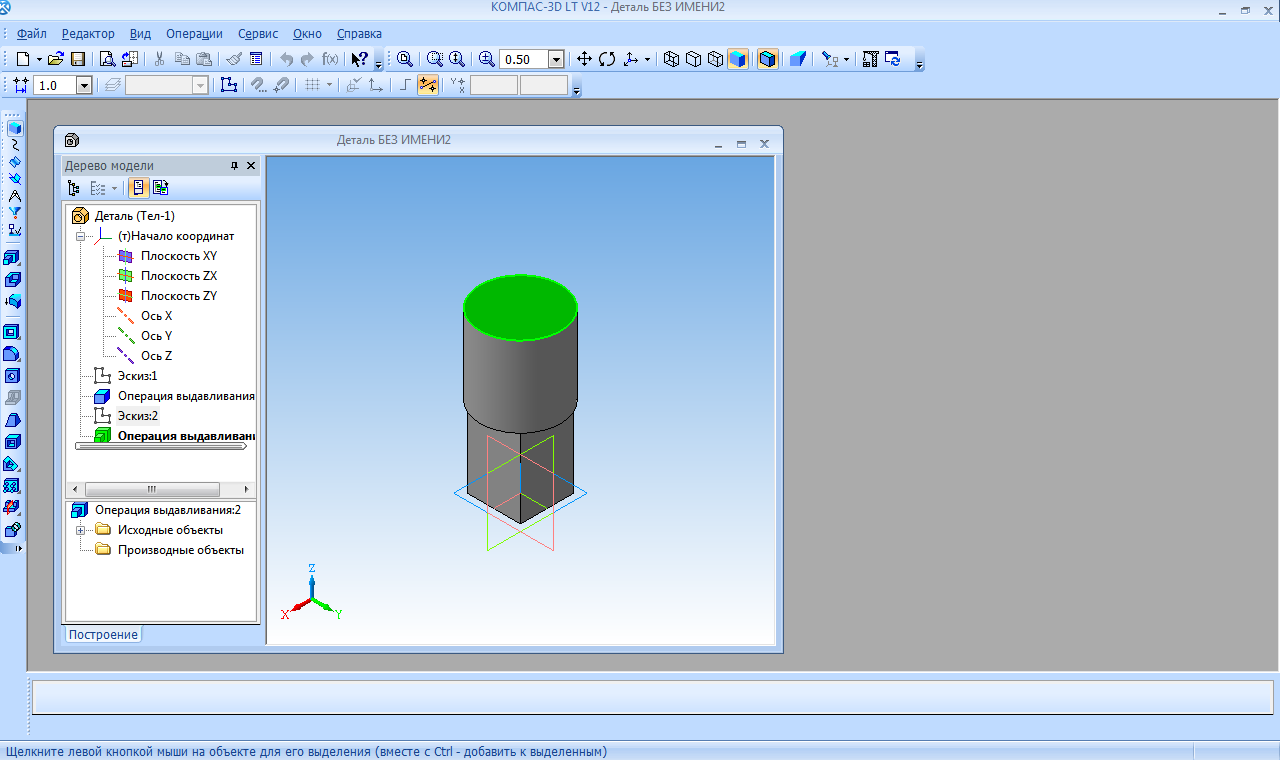Open the Вид menu
This screenshot has width=1280, height=760.
141,33
